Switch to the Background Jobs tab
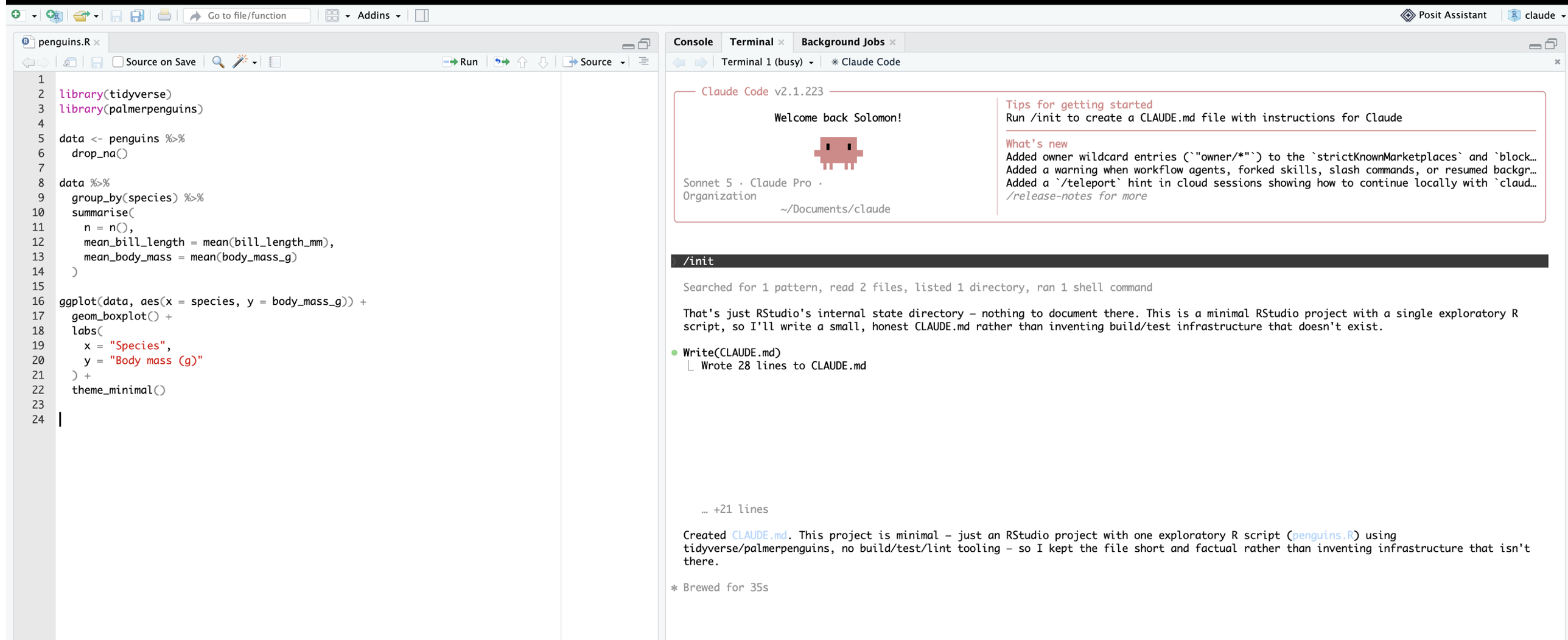The height and width of the screenshot is (640, 1568). pos(842,41)
